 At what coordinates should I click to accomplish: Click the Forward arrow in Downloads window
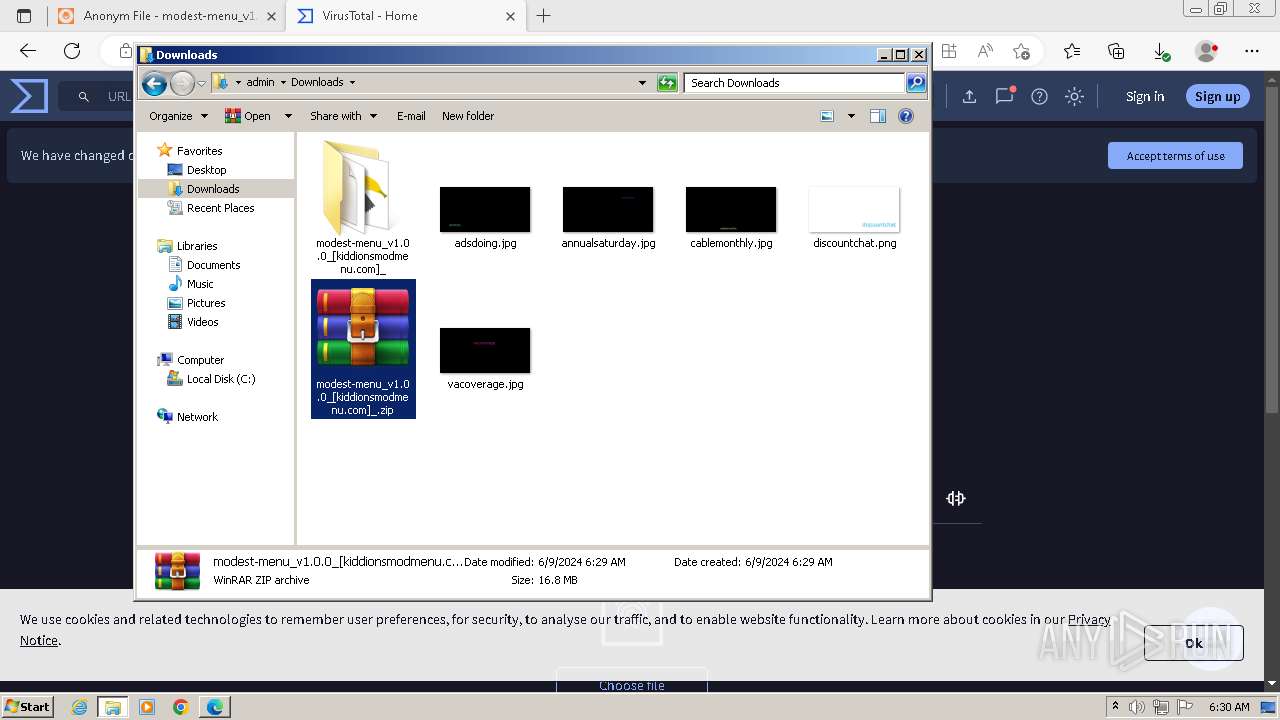coord(182,83)
